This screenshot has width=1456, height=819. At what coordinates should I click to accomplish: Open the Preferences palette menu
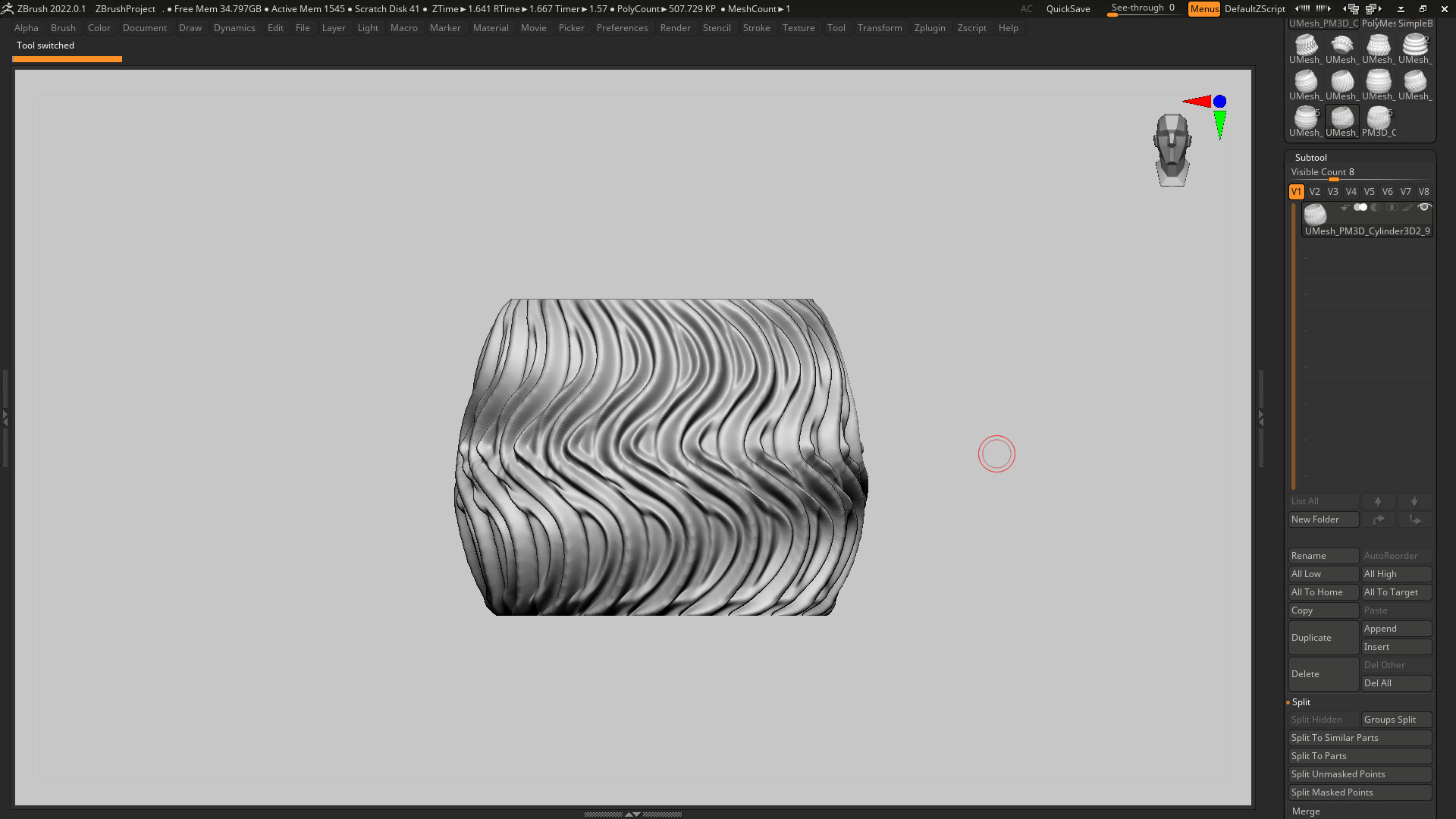pos(622,28)
